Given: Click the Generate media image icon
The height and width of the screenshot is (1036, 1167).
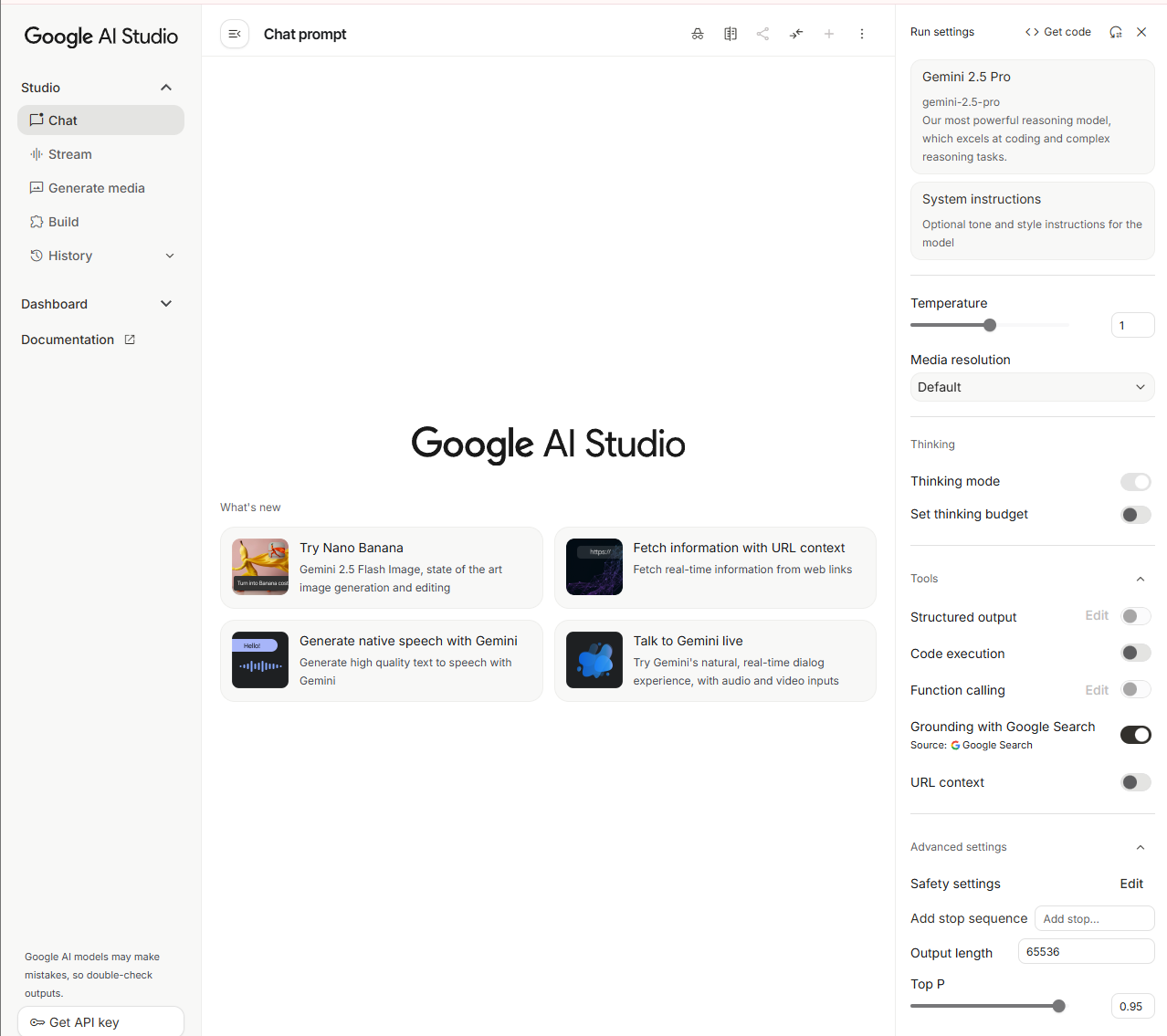Looking at the screenshot, I should (x=37, y=188).
